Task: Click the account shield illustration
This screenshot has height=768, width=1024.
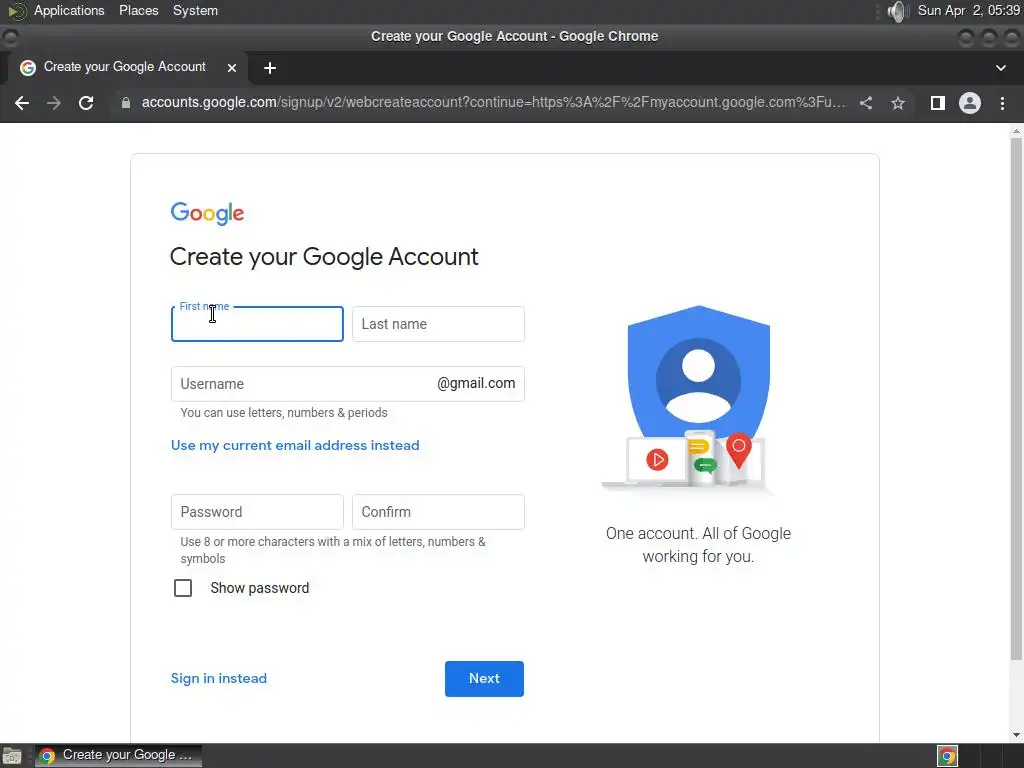Action: [690, 398]
